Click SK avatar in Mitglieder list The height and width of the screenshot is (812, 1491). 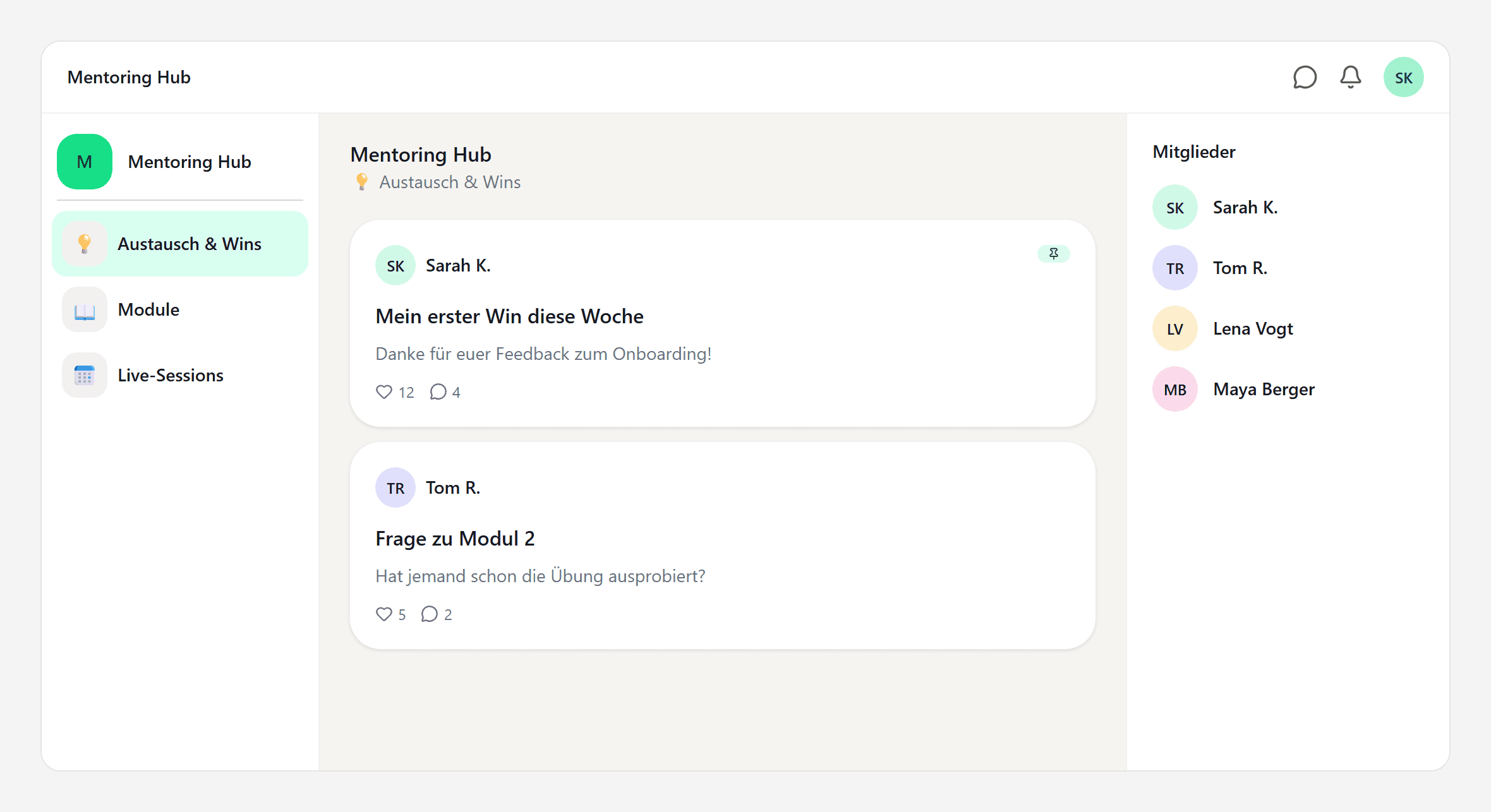coord(1175,207)
